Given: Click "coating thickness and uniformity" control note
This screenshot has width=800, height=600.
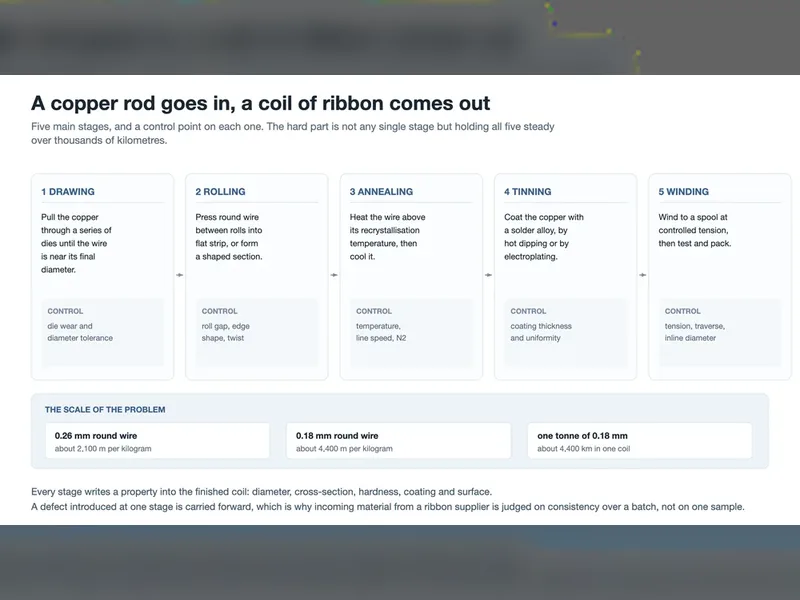Looking at the screenshot, I should pyautogui.click(x=541, y=332).
